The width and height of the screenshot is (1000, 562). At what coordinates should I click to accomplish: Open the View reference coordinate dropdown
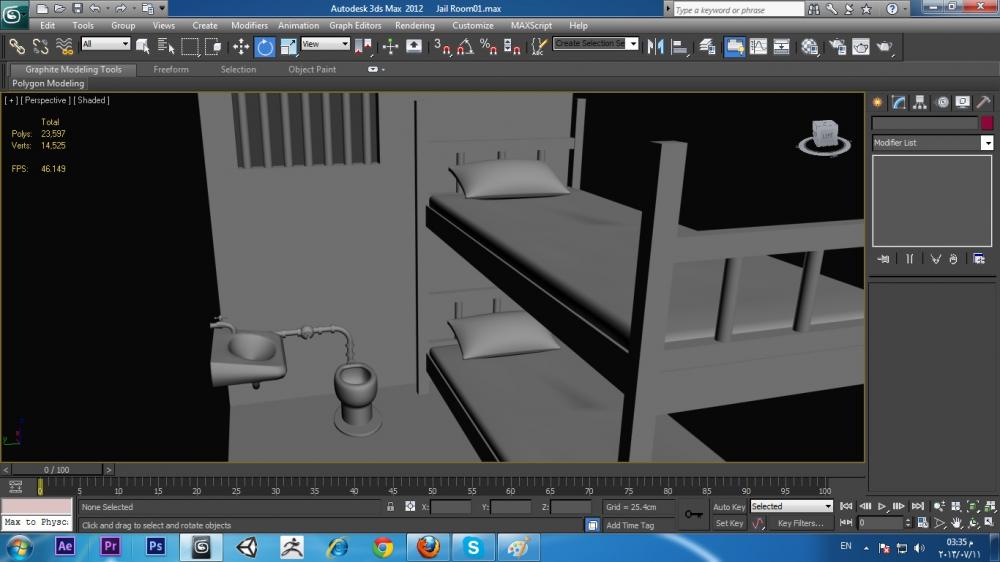click(325, 44)
